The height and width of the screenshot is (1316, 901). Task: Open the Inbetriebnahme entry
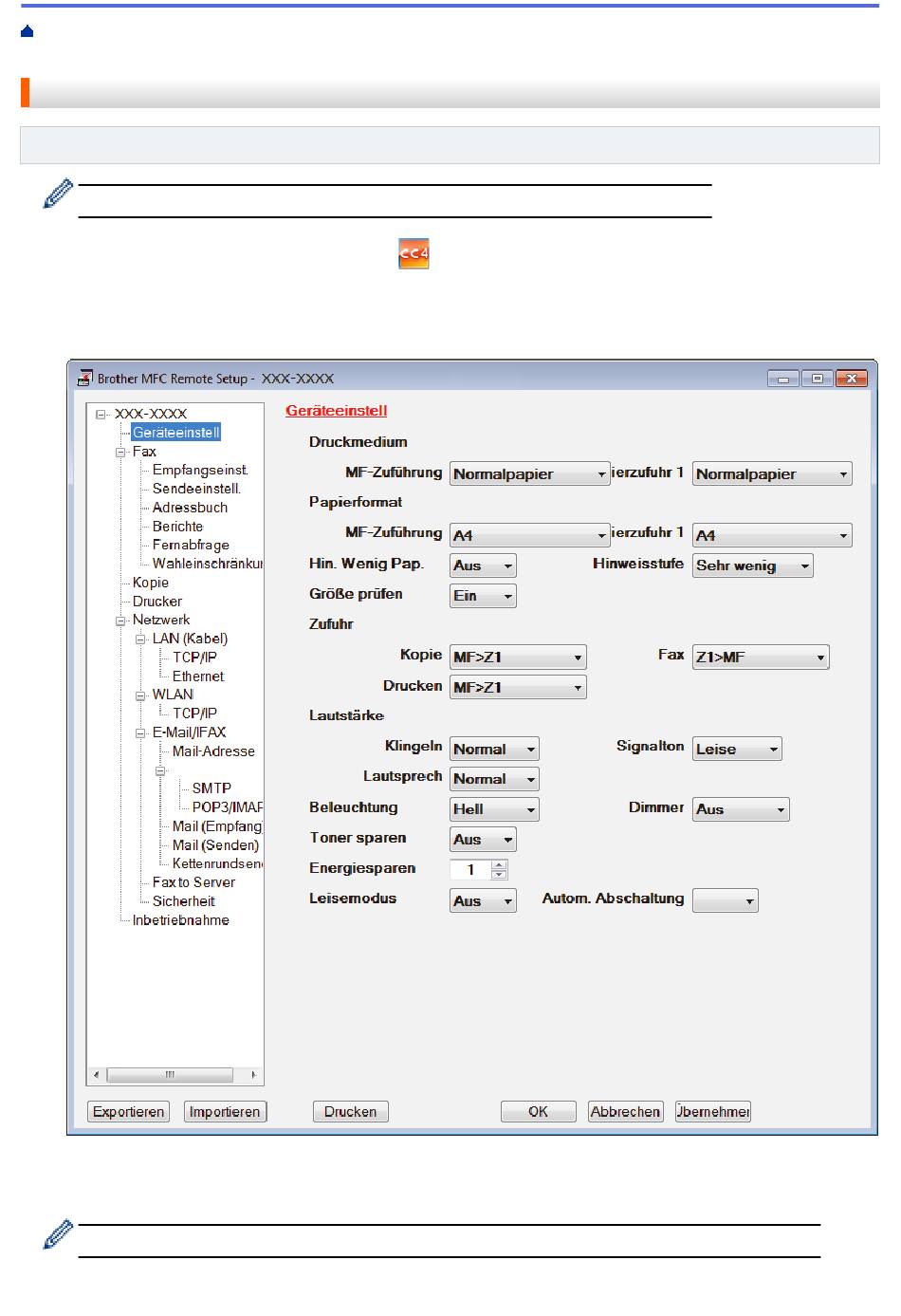[x=180, y=920]
